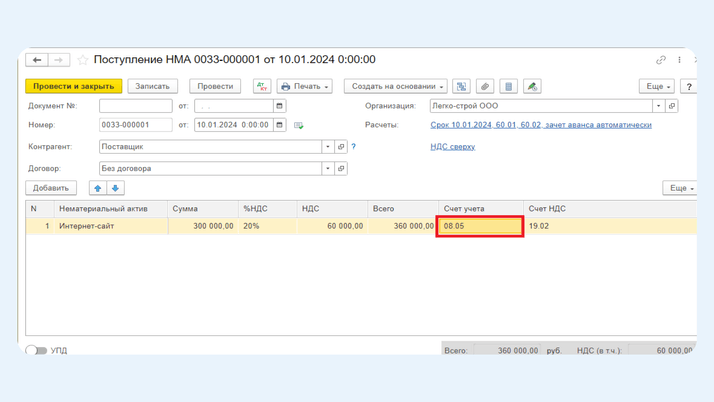Open the Организация dropdown list
Image resolution: width=714 pixels, height=402 pixels.
click(x=658, y=106)
